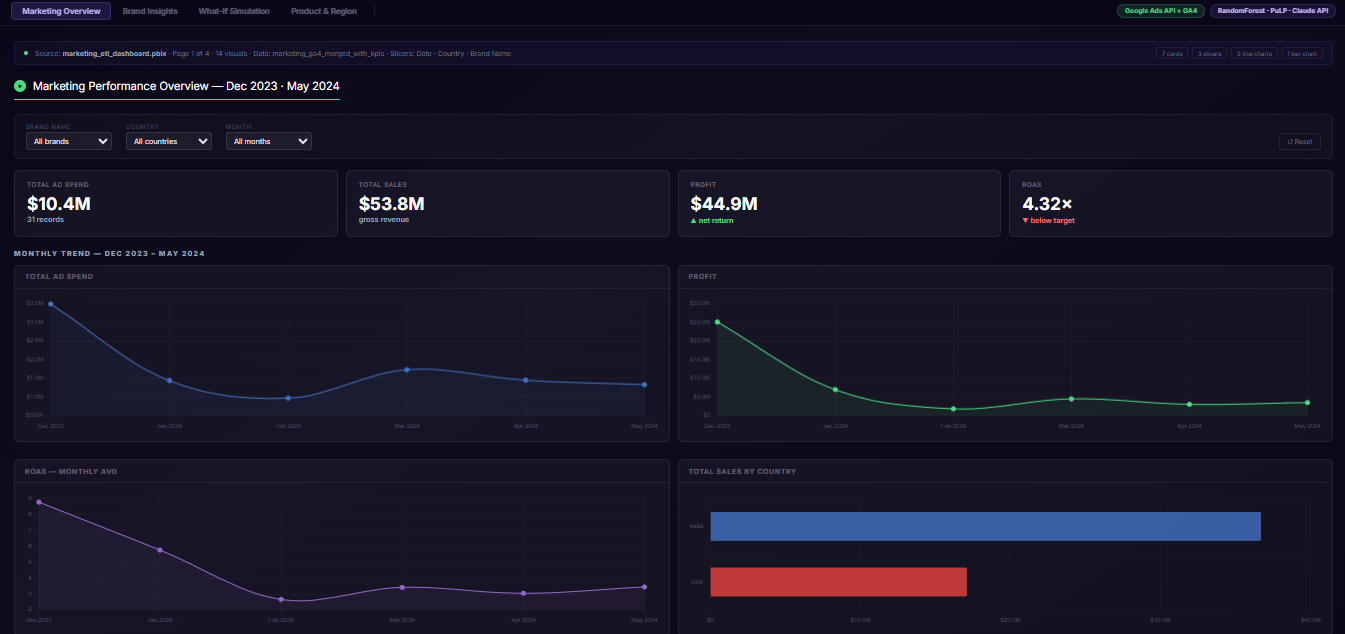This screenshot has height=634, width=1345.
Task: Open the Brand Name dropdown
Action: tap(68, 141)
